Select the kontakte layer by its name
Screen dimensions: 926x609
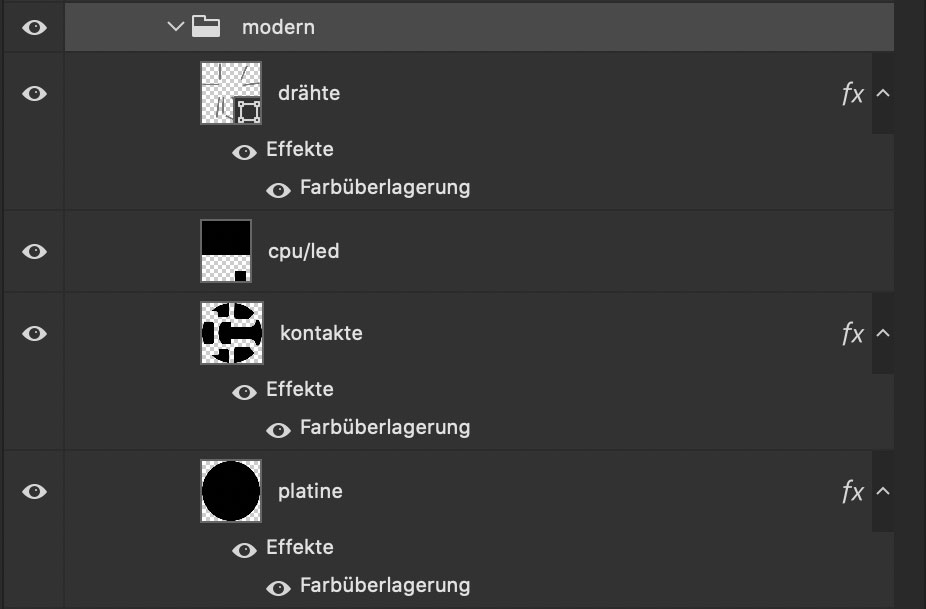[x=321, y=333]
